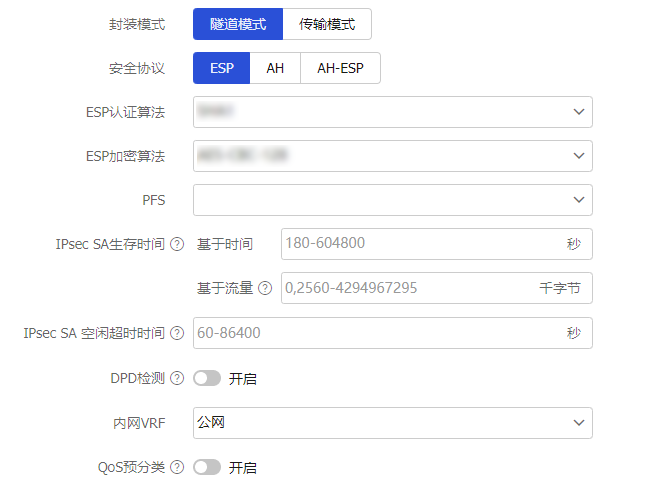The width and height of the screenshot is (652, 481).
Task: Click the 开启 label next to DPD检测
Action: pos(243,379)
